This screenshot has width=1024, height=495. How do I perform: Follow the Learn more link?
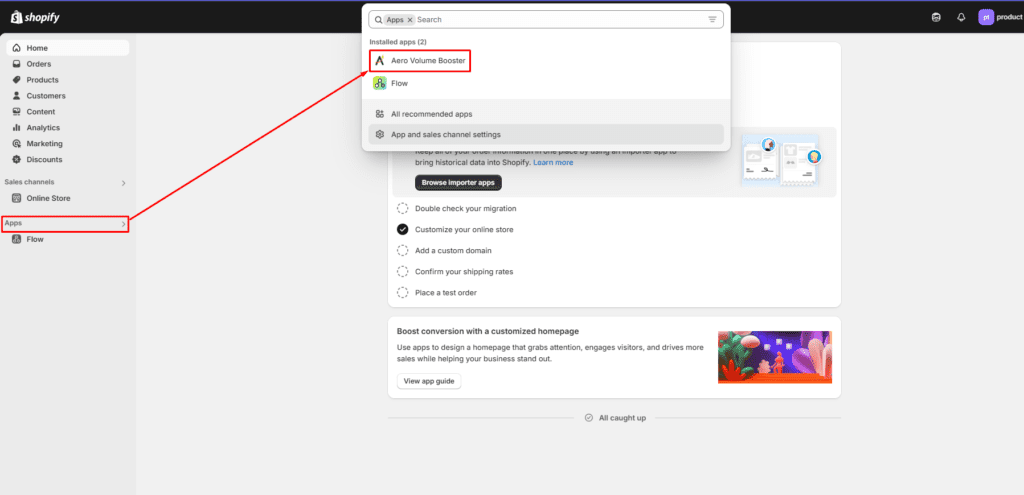tap(553, 163)
